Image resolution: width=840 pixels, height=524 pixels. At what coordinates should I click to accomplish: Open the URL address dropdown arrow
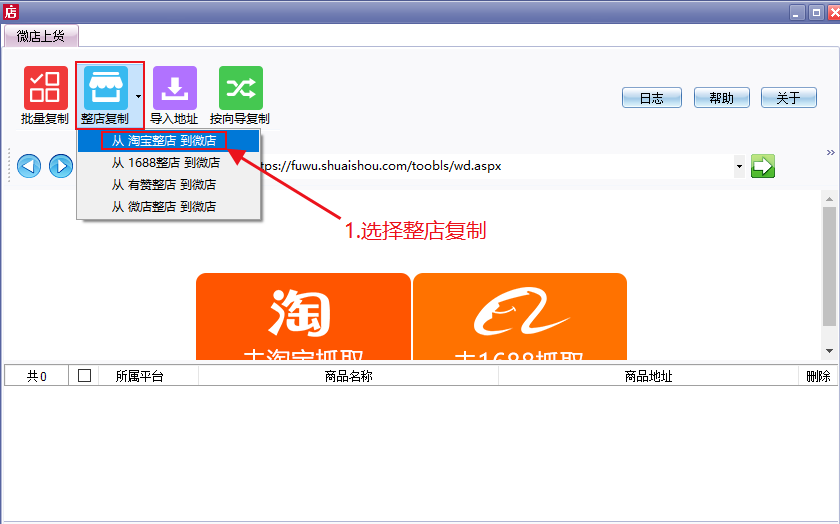click(739, 166)
